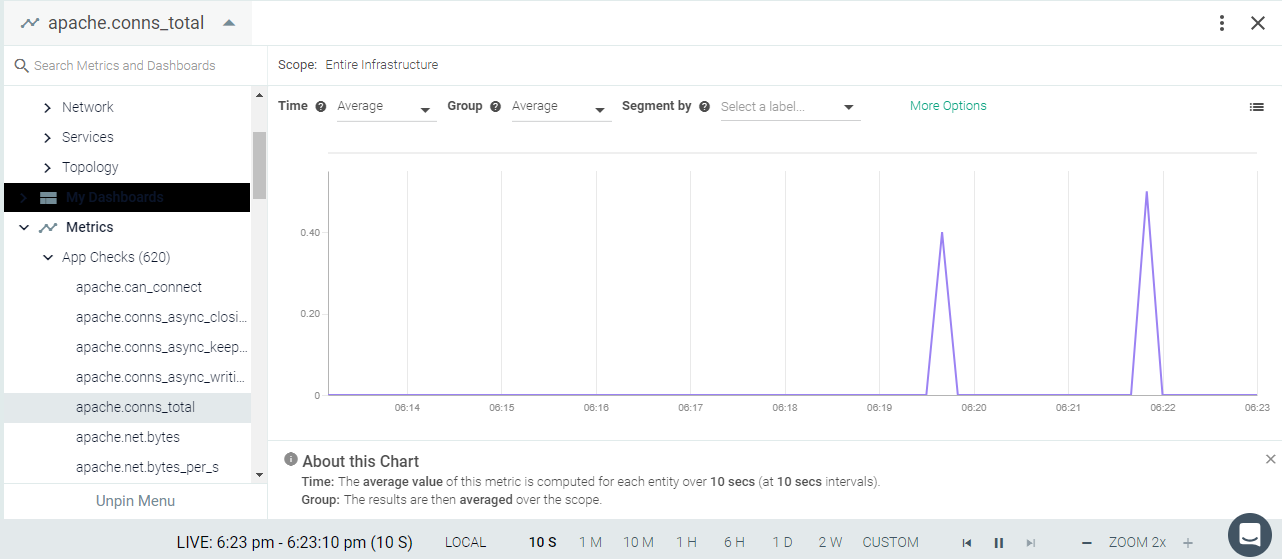Click the chart peak before 06:20
The height and width of the screenshot is (559, 1282).
coord(942,233)
